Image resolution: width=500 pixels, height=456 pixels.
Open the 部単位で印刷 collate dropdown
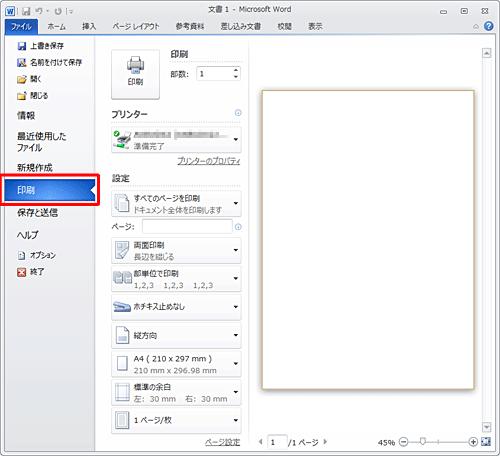coord(176,279)
